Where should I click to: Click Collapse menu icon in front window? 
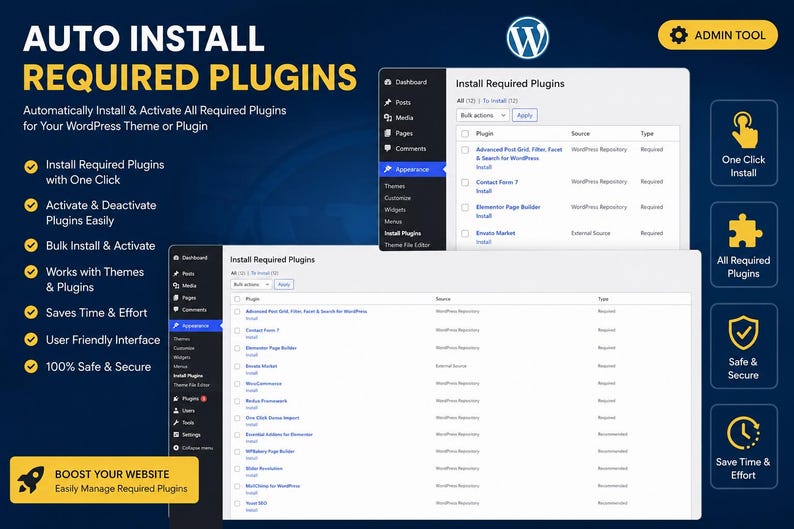[176, 447]
